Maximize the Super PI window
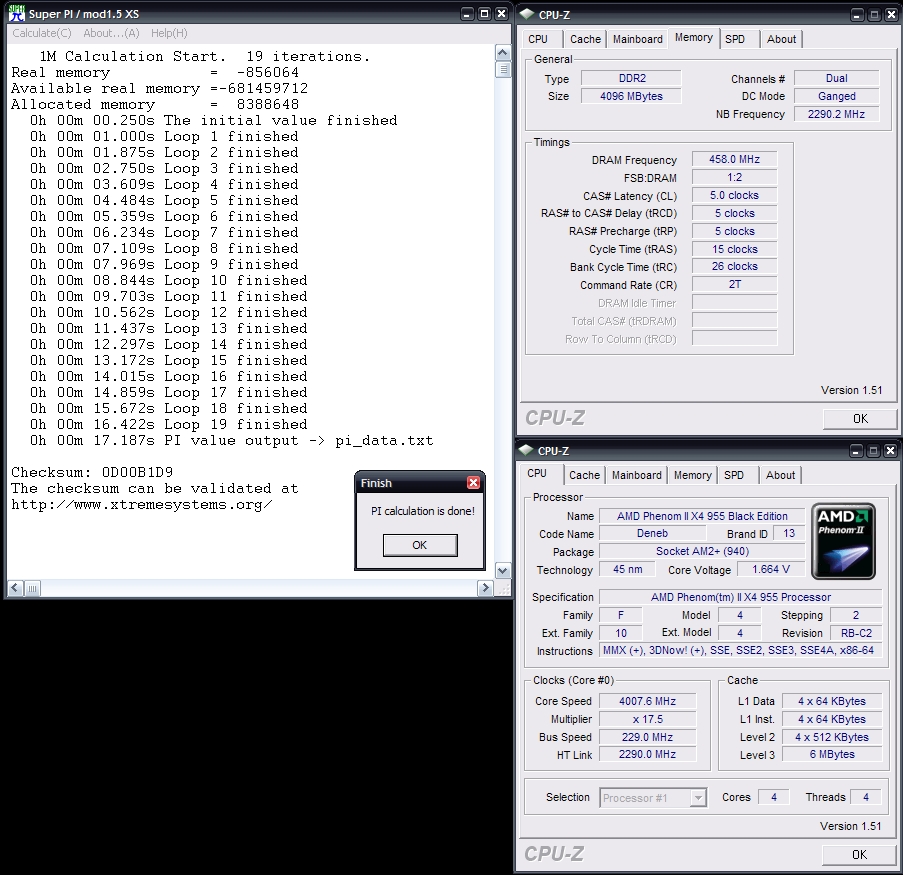 click(x=484, y=13)
